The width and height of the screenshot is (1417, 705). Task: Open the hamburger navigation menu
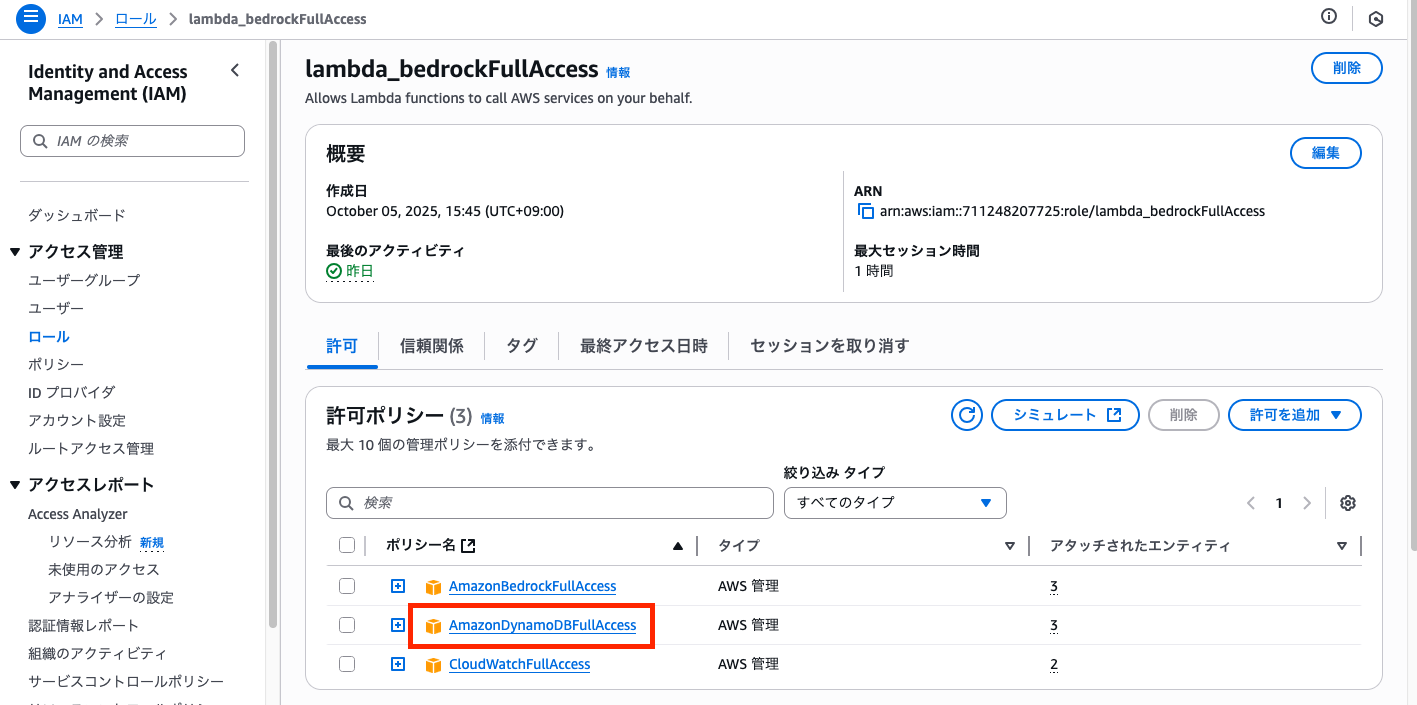coord(32,18)
